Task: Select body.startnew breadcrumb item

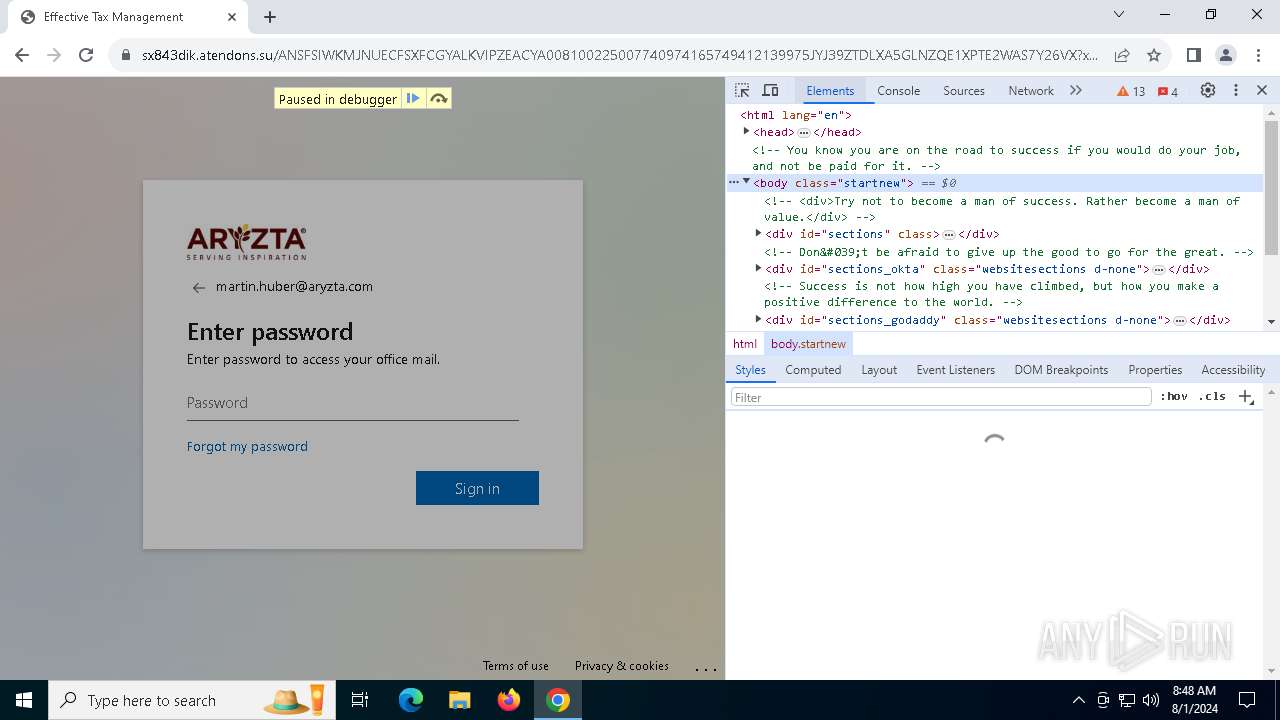Action: [x=808, y=343]
